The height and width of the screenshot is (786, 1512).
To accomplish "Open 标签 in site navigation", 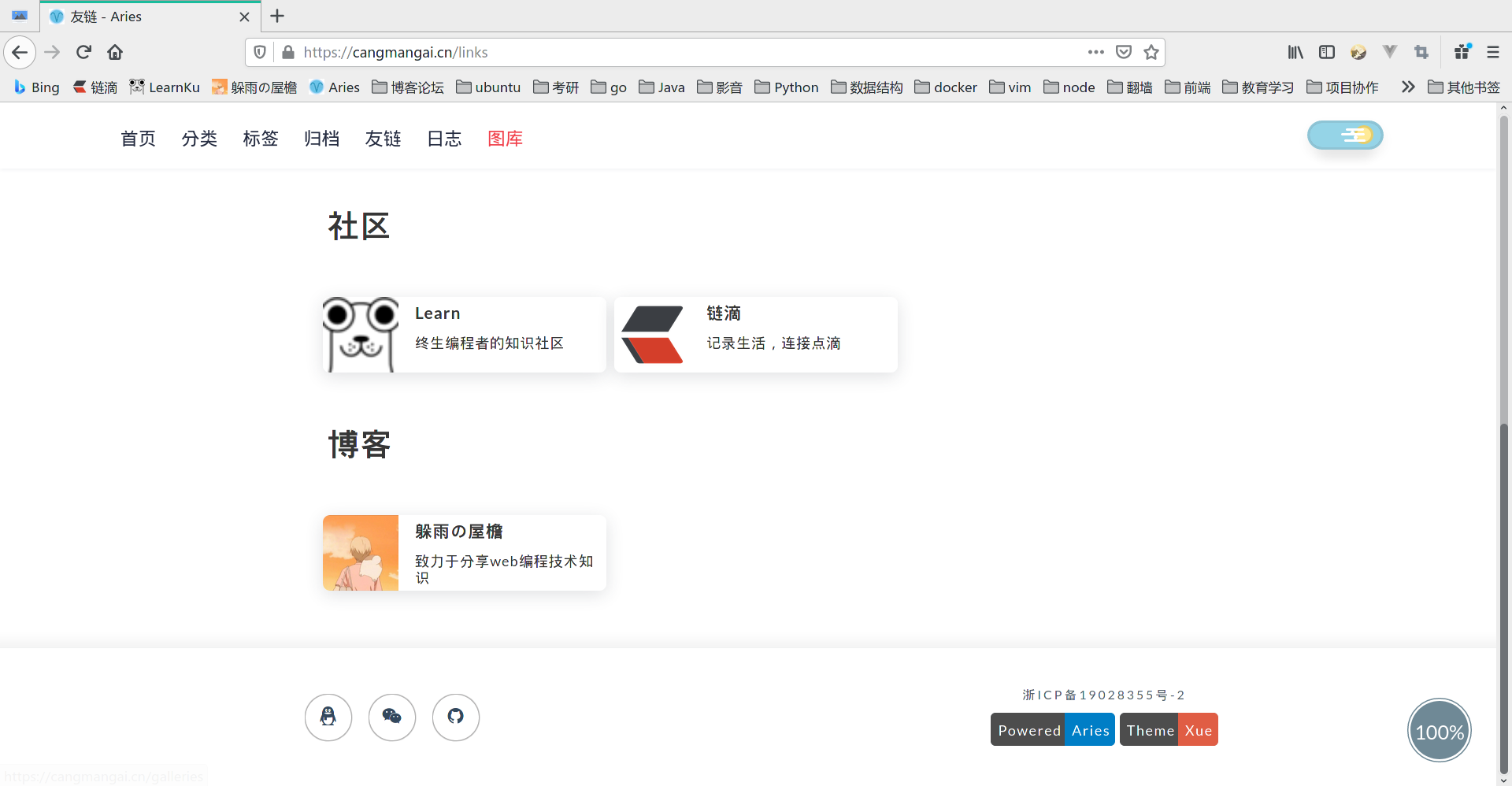I will 261,139.
